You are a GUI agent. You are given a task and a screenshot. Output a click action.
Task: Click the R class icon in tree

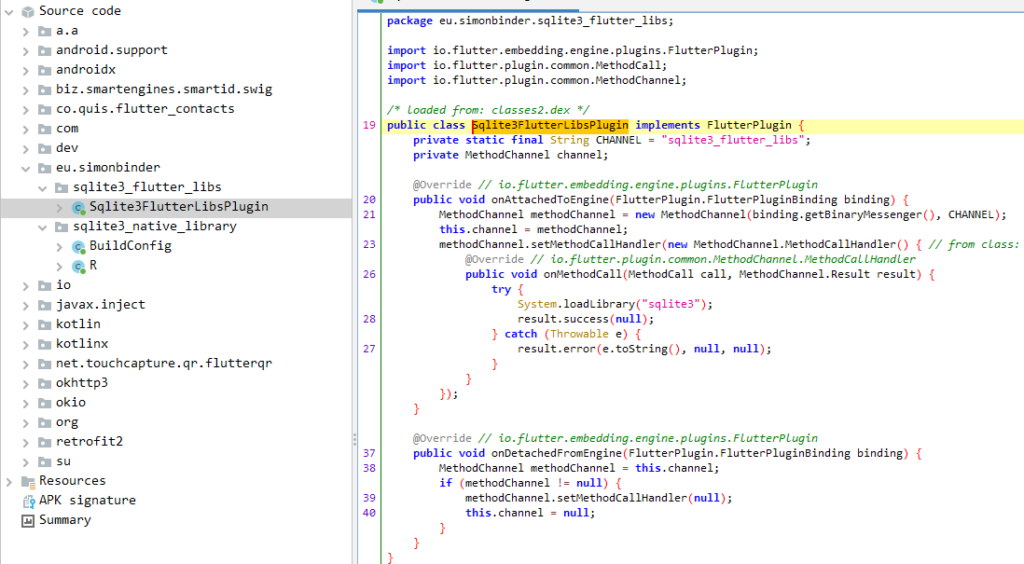(x=78, y=266)
